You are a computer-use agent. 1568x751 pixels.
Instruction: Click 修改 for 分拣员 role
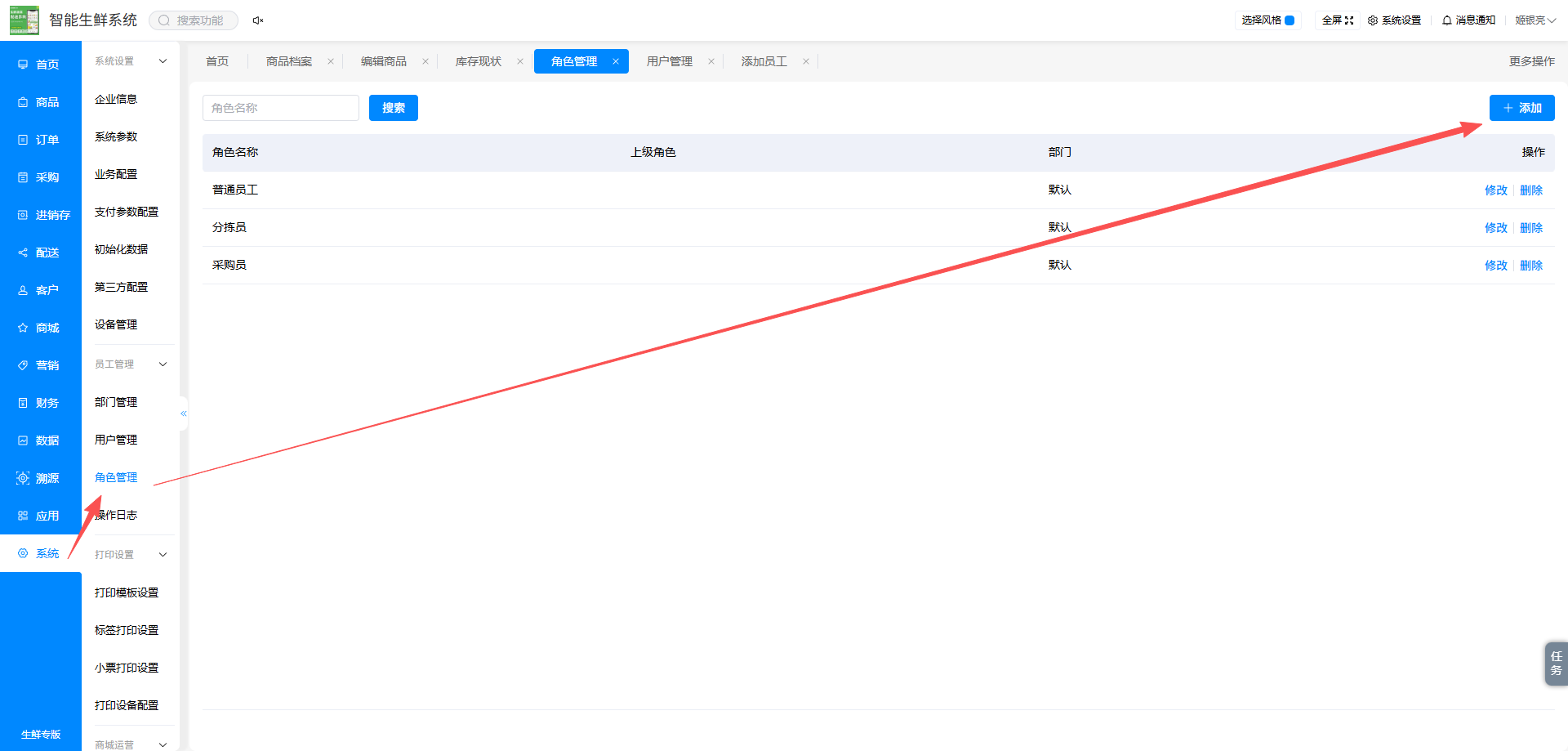(1496, 228)
